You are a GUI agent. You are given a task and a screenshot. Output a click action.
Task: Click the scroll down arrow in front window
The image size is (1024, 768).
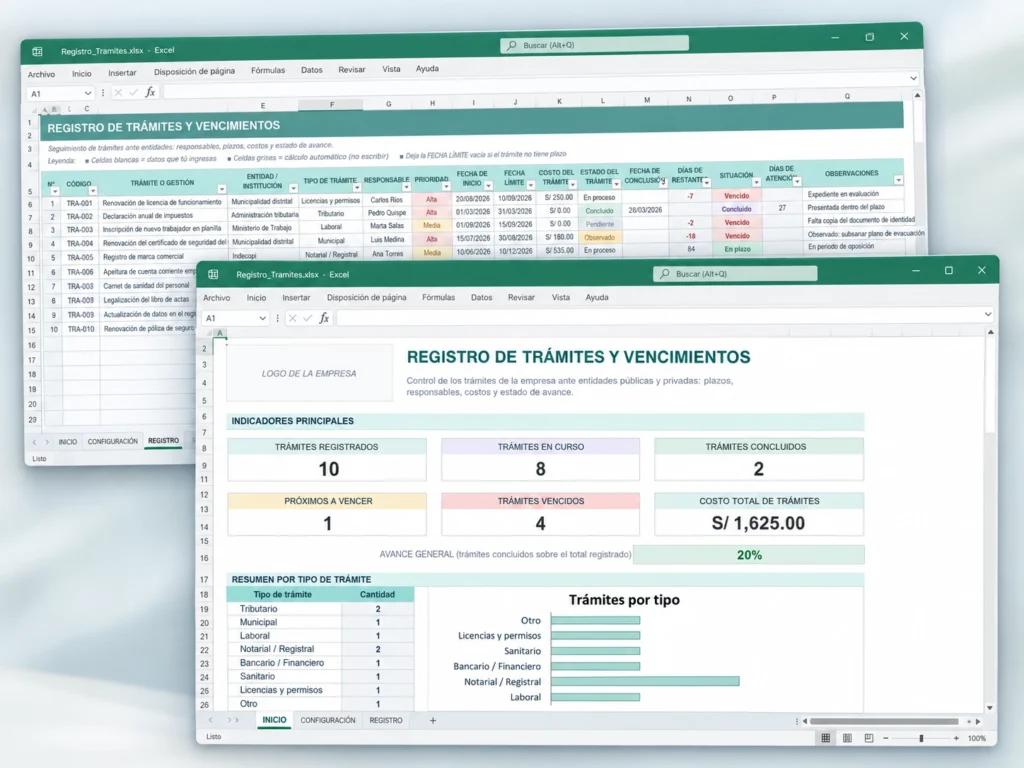pyautogui.click(x=990, y=708)
